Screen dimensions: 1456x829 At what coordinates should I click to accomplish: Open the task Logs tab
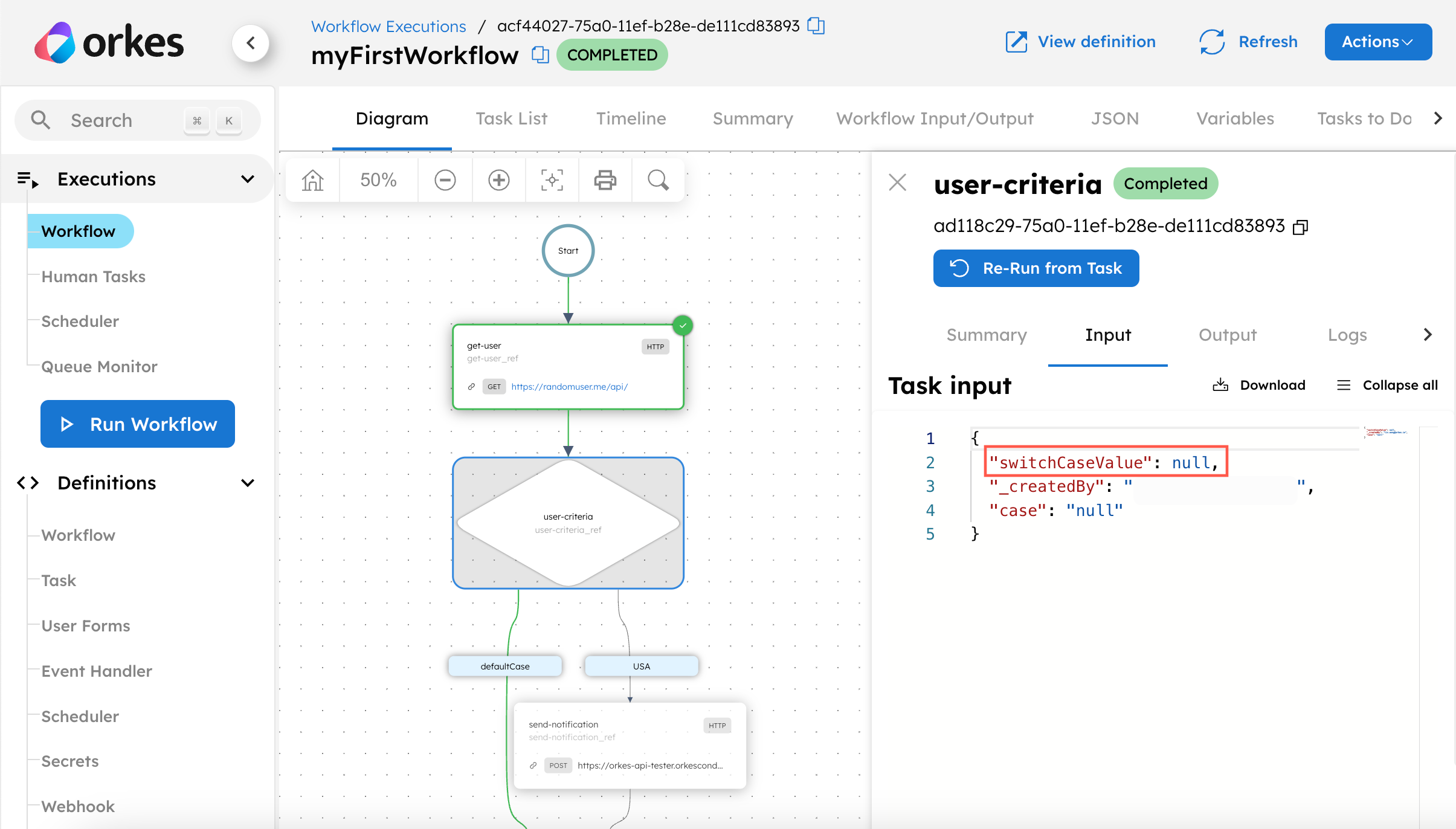(x=1347, y=335)
